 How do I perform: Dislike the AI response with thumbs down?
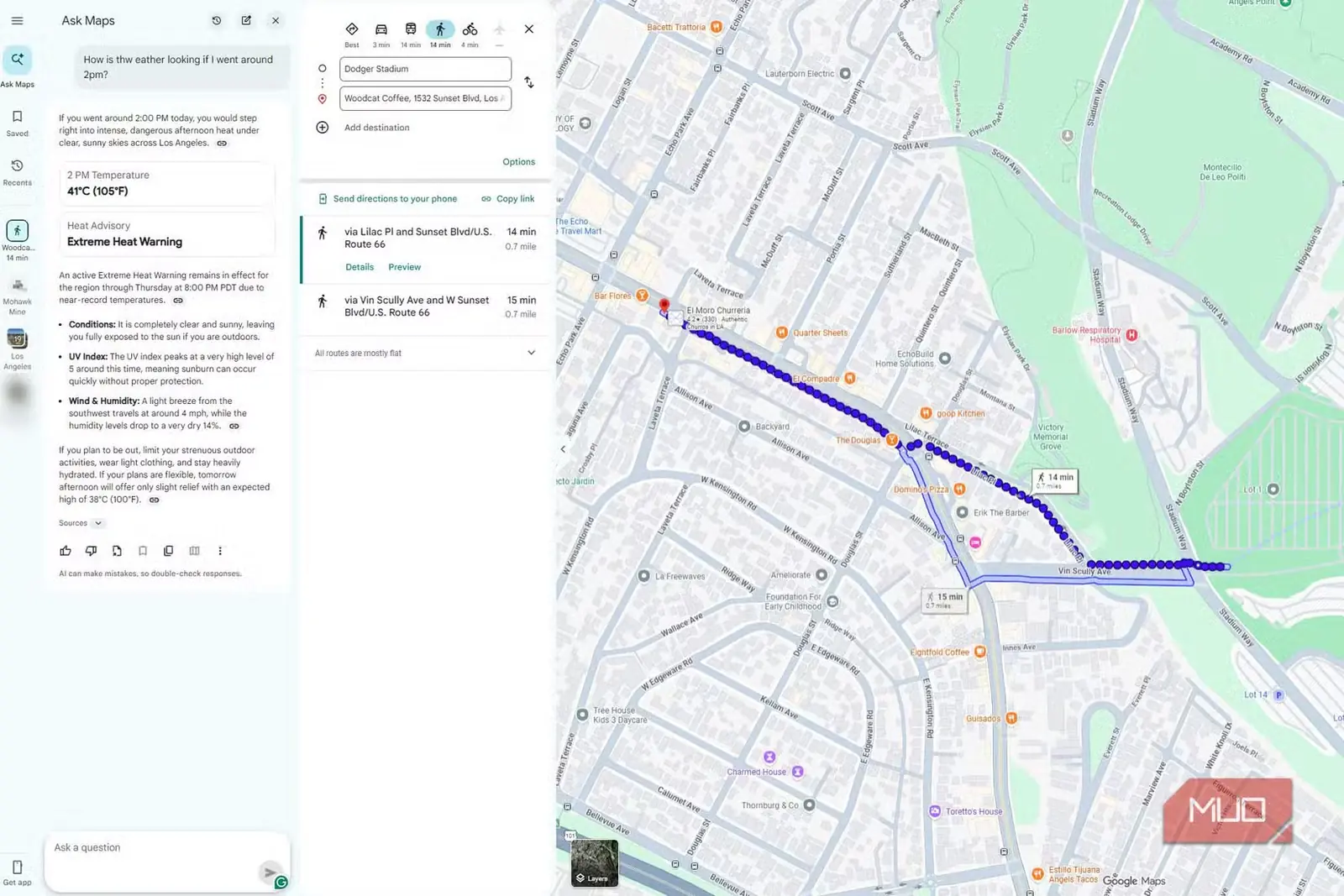91,551
